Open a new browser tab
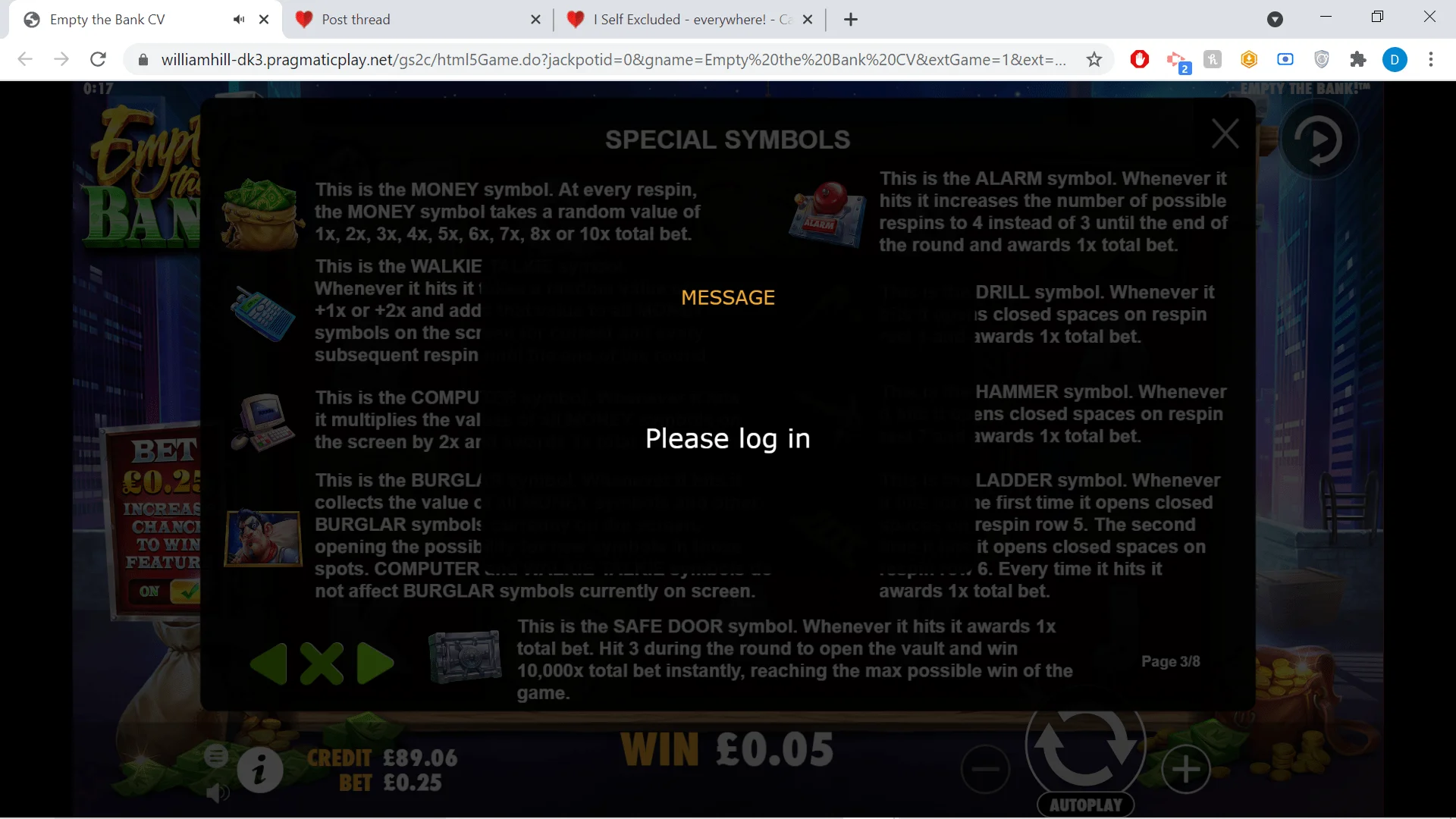Screen dimensions: 1456x819 pos(851,20)
